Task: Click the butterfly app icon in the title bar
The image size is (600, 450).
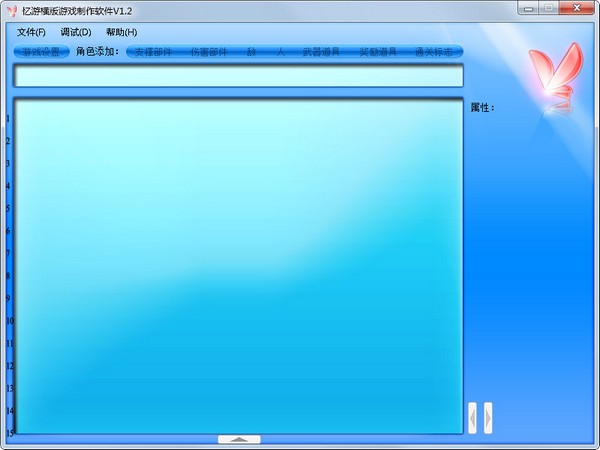Action: tap(13, 11)
